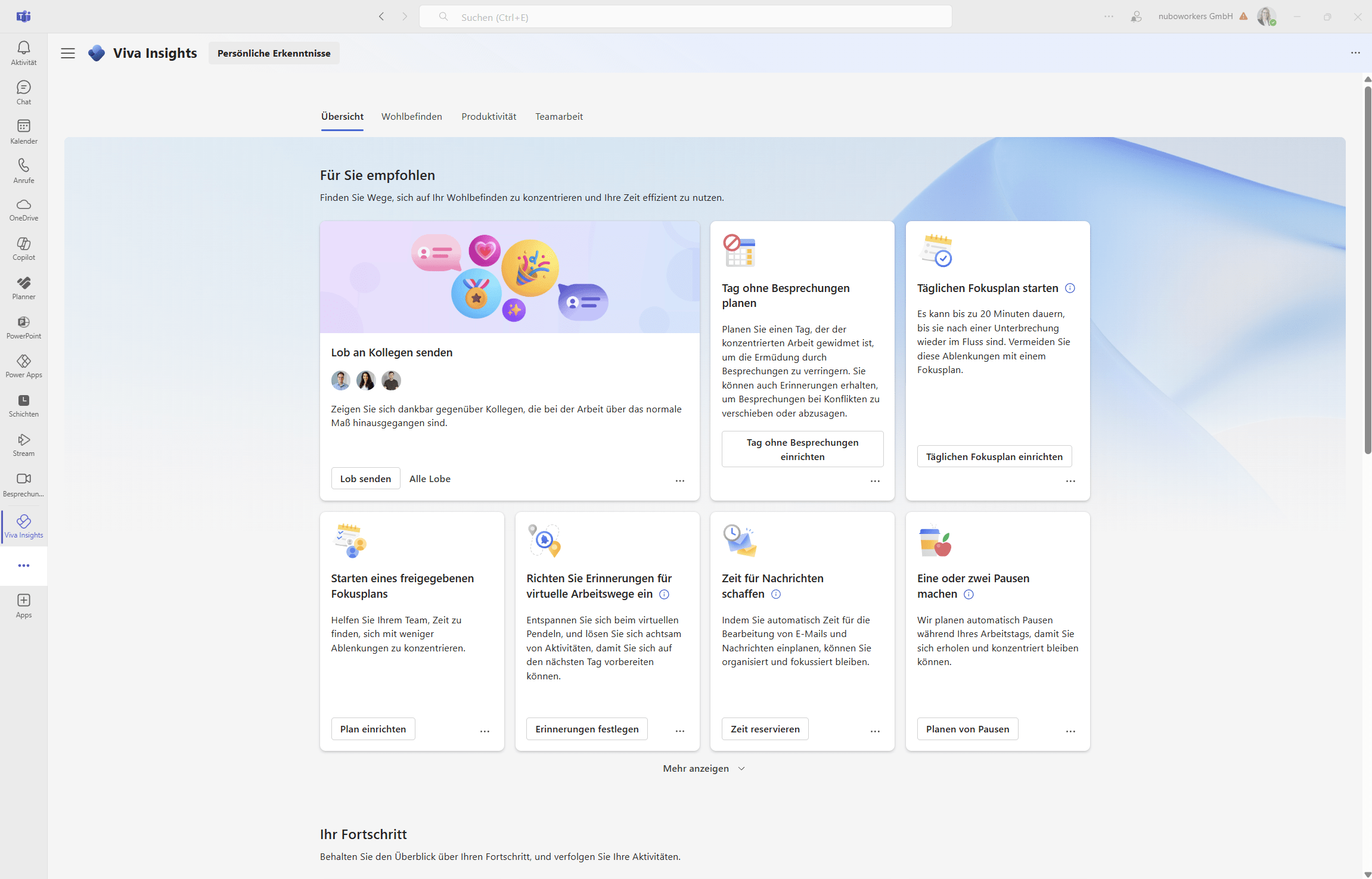The image size is (1372, 879).
Task: Open the hamburger navigation menu
Action: pos(67,53)
